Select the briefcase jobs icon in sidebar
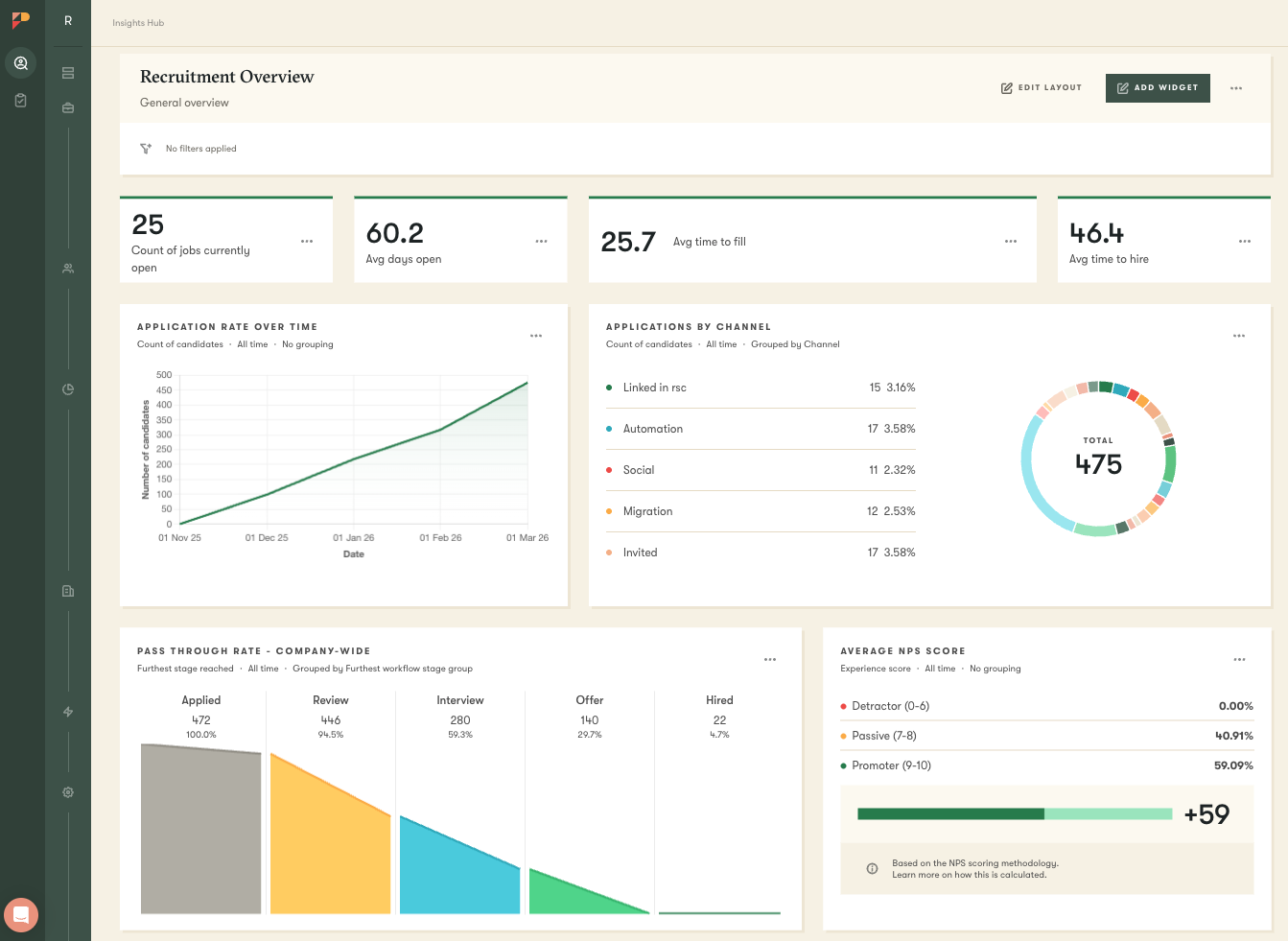This screenshot has width=1288, height=941. pos(67,107)
